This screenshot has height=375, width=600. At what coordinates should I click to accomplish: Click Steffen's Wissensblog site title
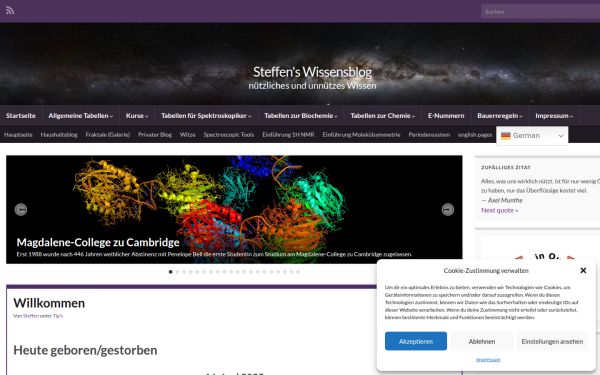pyautogui.click(x=312, y=72)
